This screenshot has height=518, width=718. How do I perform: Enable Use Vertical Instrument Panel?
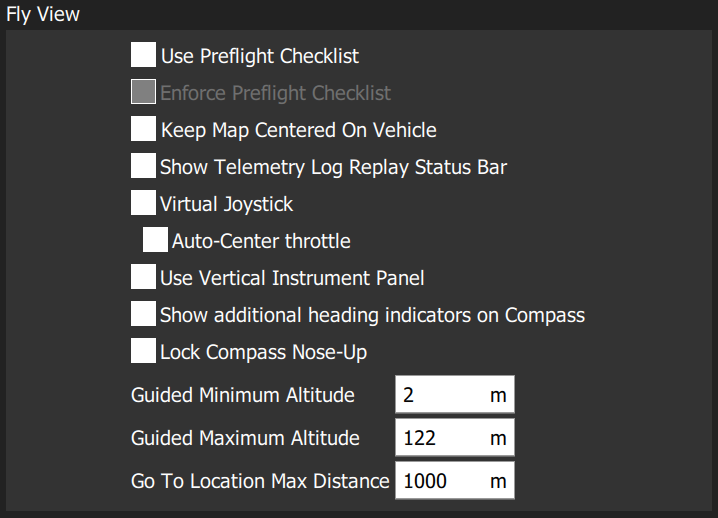(143, 277)
